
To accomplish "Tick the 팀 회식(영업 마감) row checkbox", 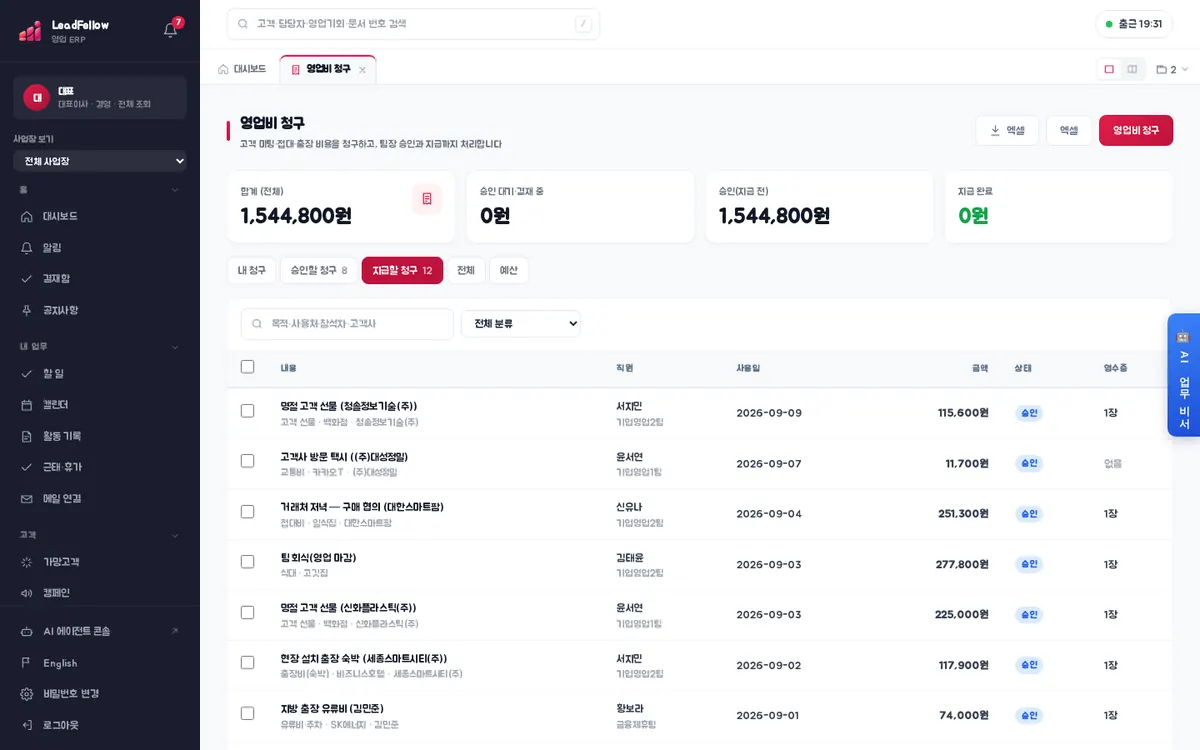I will pos(248,562).
